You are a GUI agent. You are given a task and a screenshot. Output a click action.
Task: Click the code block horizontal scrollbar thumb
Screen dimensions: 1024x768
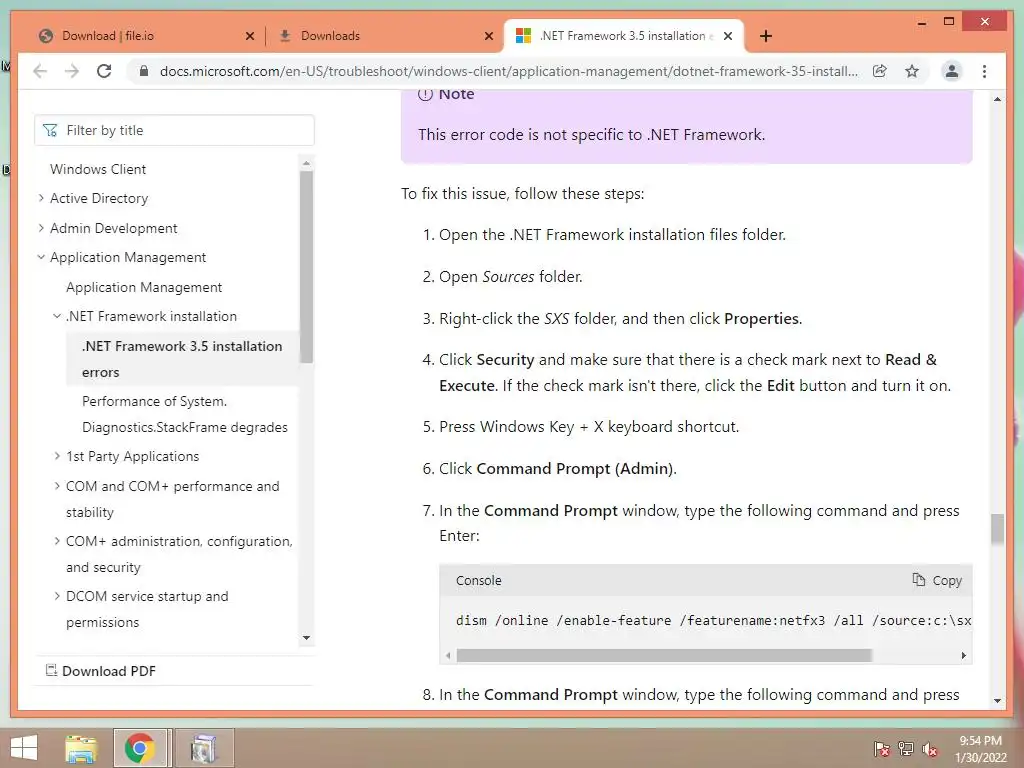pos(664,655)
